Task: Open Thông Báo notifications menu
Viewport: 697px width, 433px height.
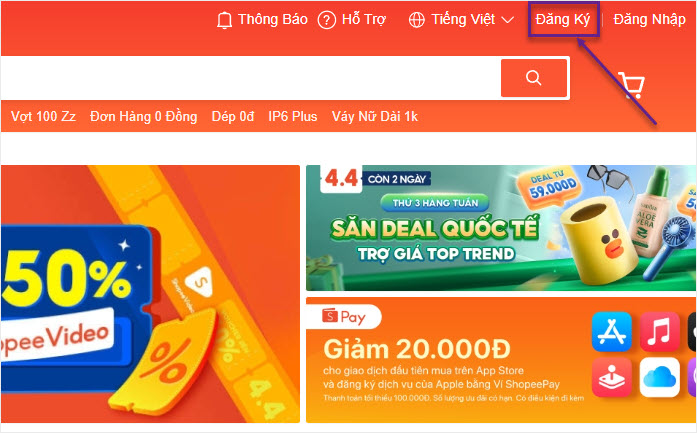Action: tap(262, 20)
